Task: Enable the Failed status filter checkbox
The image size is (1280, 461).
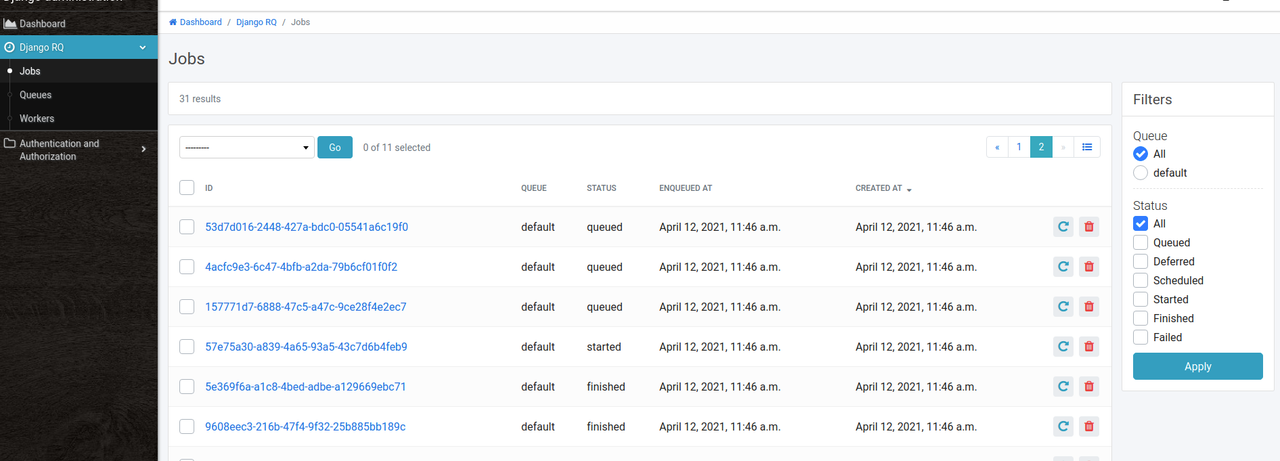Action: click(1140, 337)
